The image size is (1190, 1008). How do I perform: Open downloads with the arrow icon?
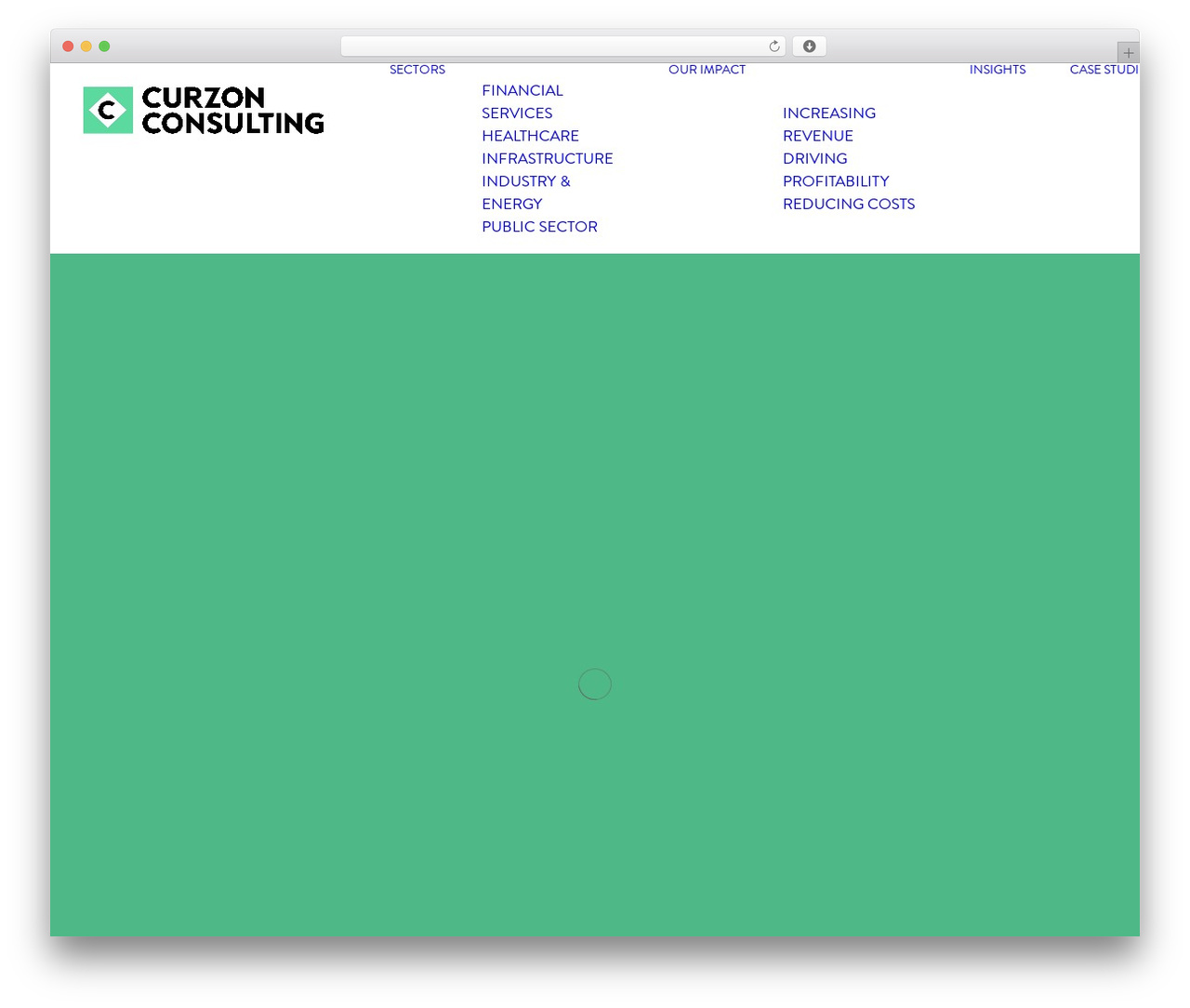(809, 46)
